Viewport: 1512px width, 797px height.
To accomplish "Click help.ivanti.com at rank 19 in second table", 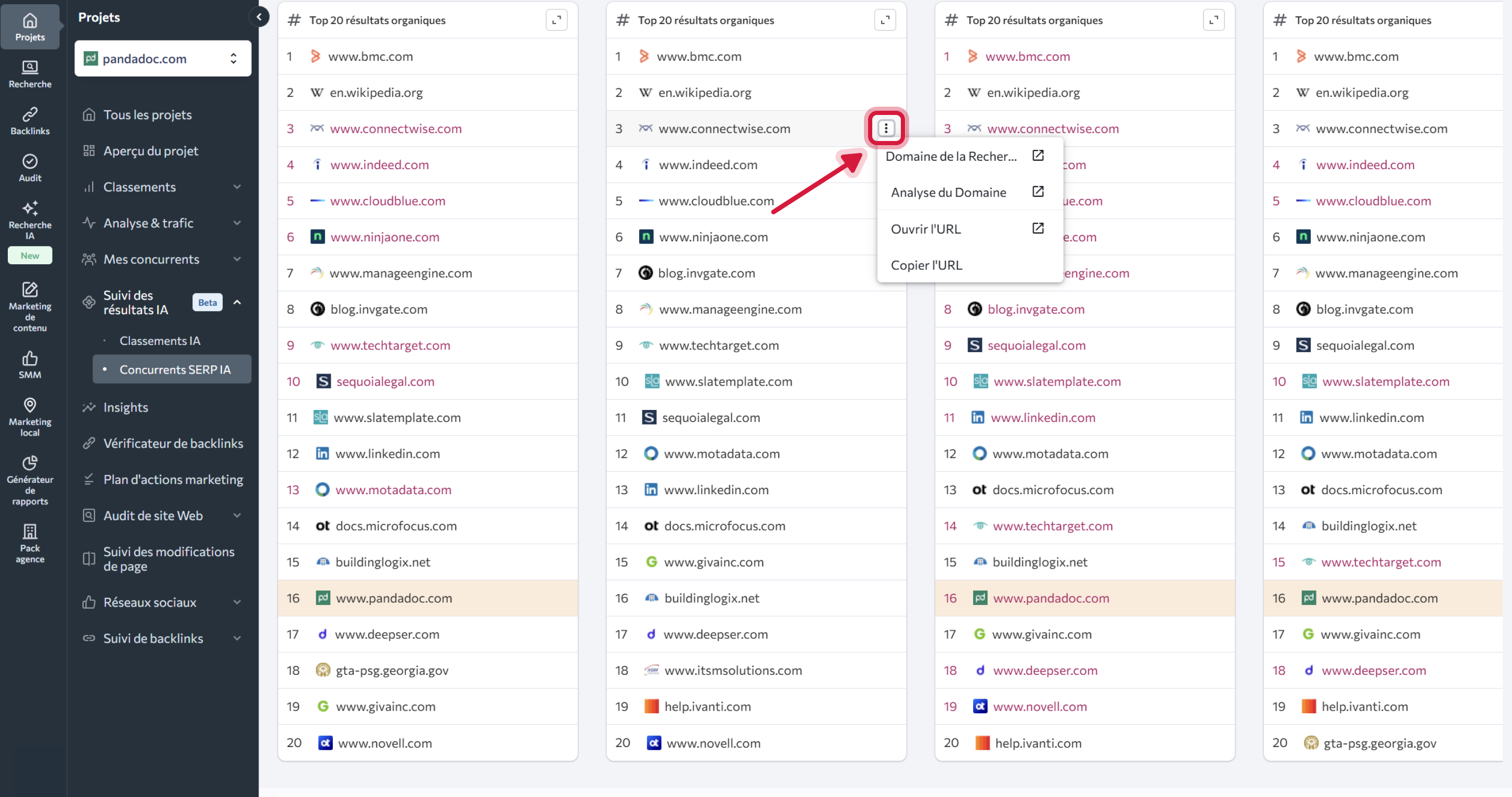I will tap(707, 706).
